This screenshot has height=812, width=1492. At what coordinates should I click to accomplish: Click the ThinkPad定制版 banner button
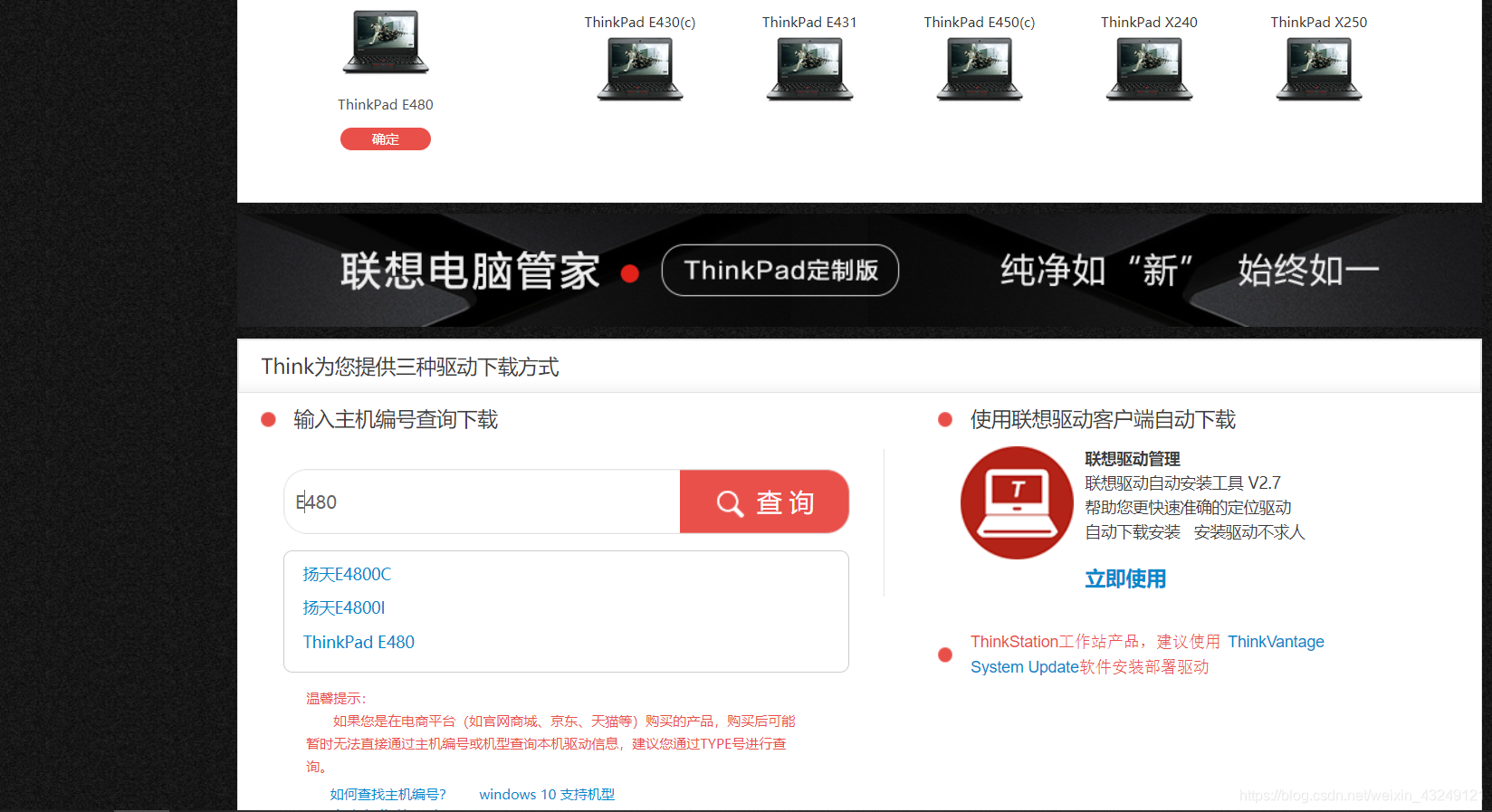(x=780, y=270)
